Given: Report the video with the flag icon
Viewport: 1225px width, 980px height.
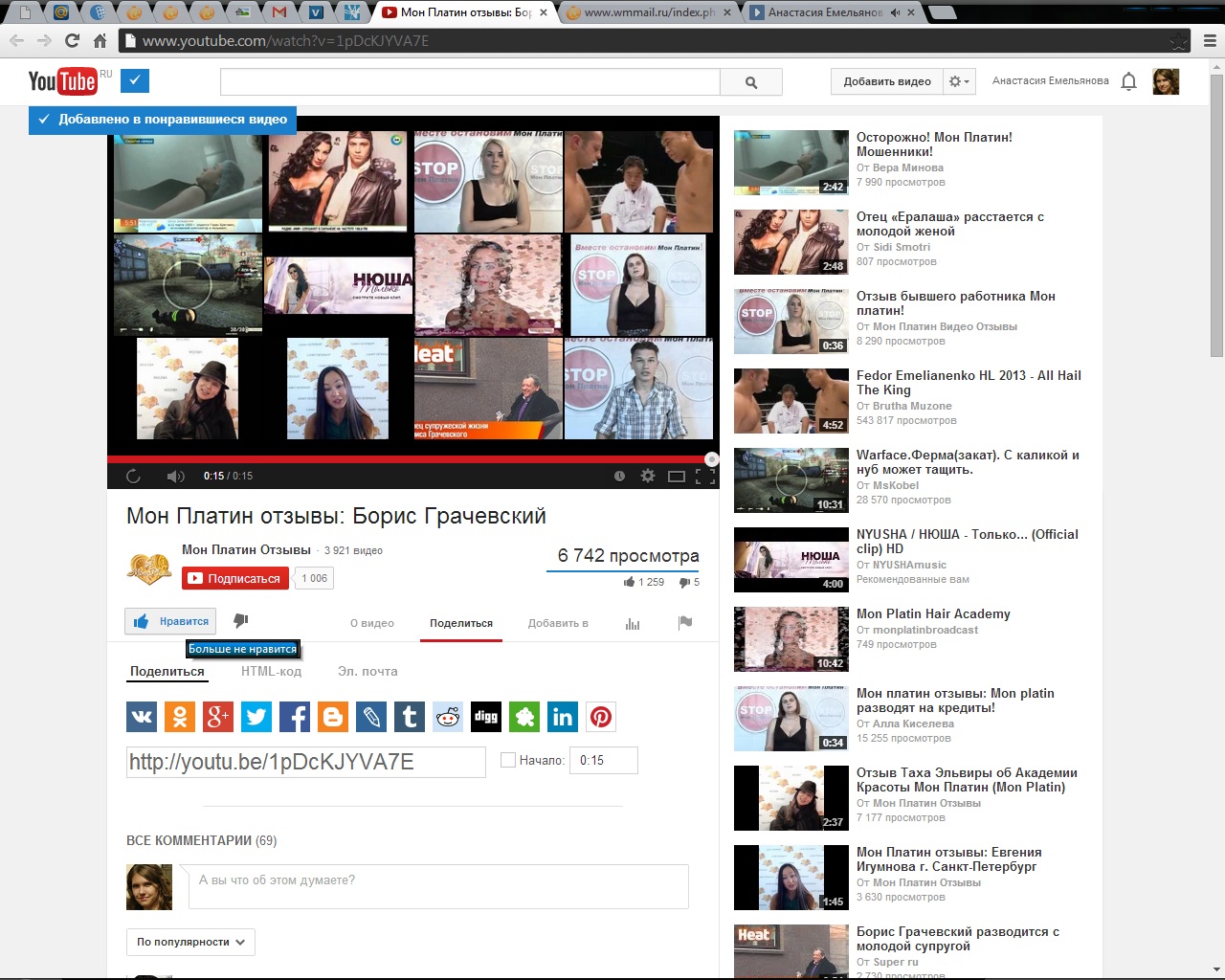Looking at the screenshot, I should (x=685, y=622).
